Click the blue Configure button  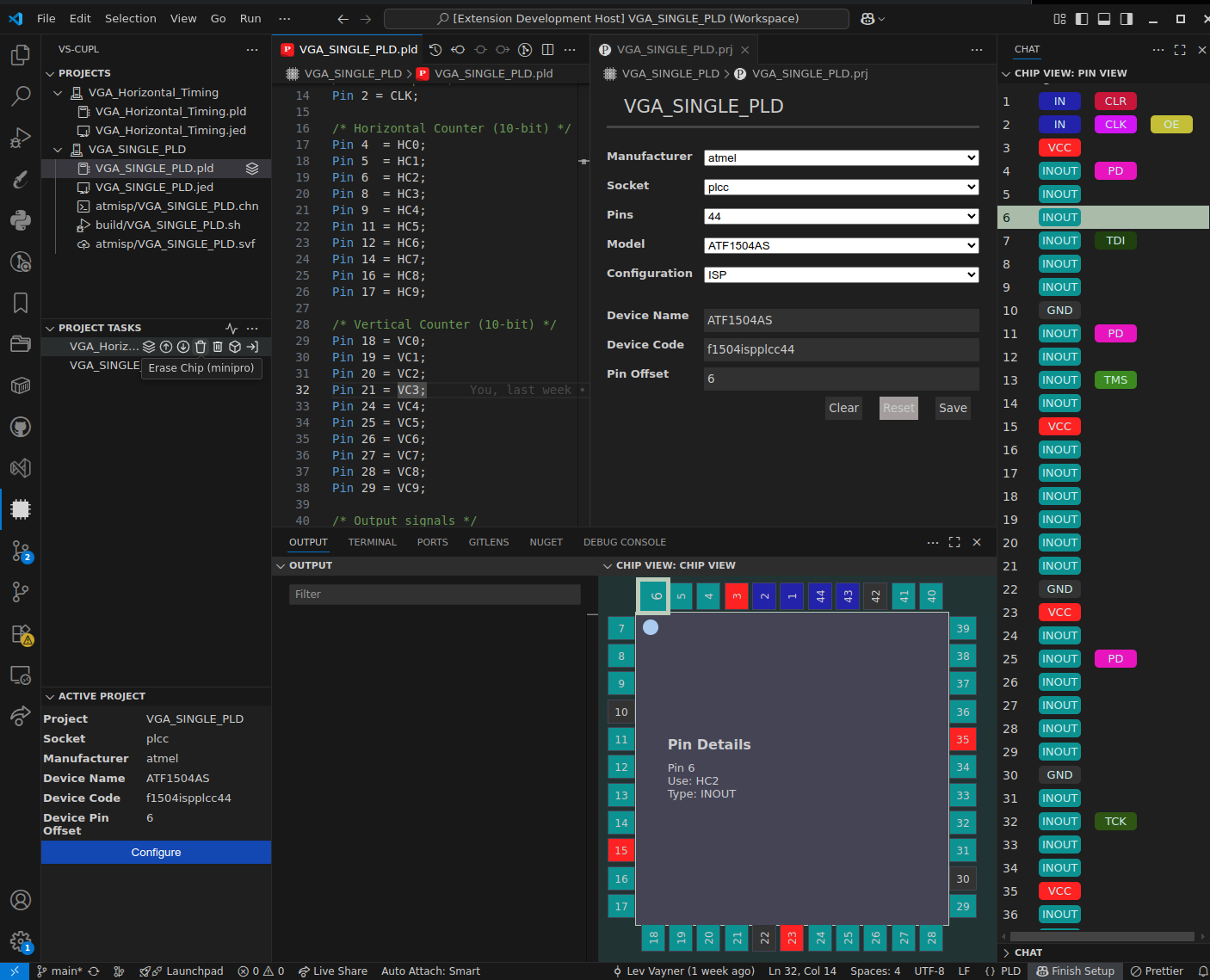[156, 853]
